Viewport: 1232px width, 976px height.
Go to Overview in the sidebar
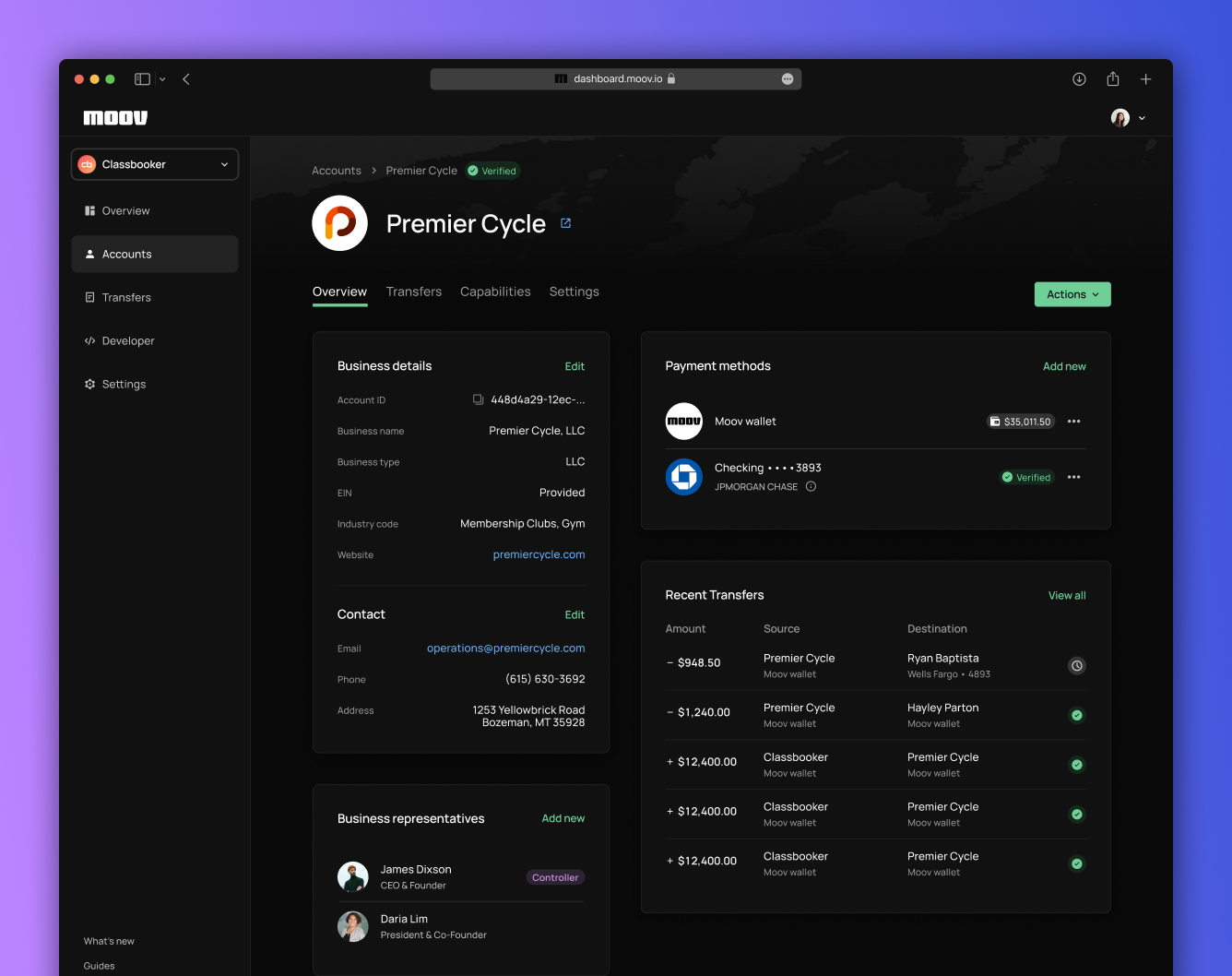[x=155, y=210]
